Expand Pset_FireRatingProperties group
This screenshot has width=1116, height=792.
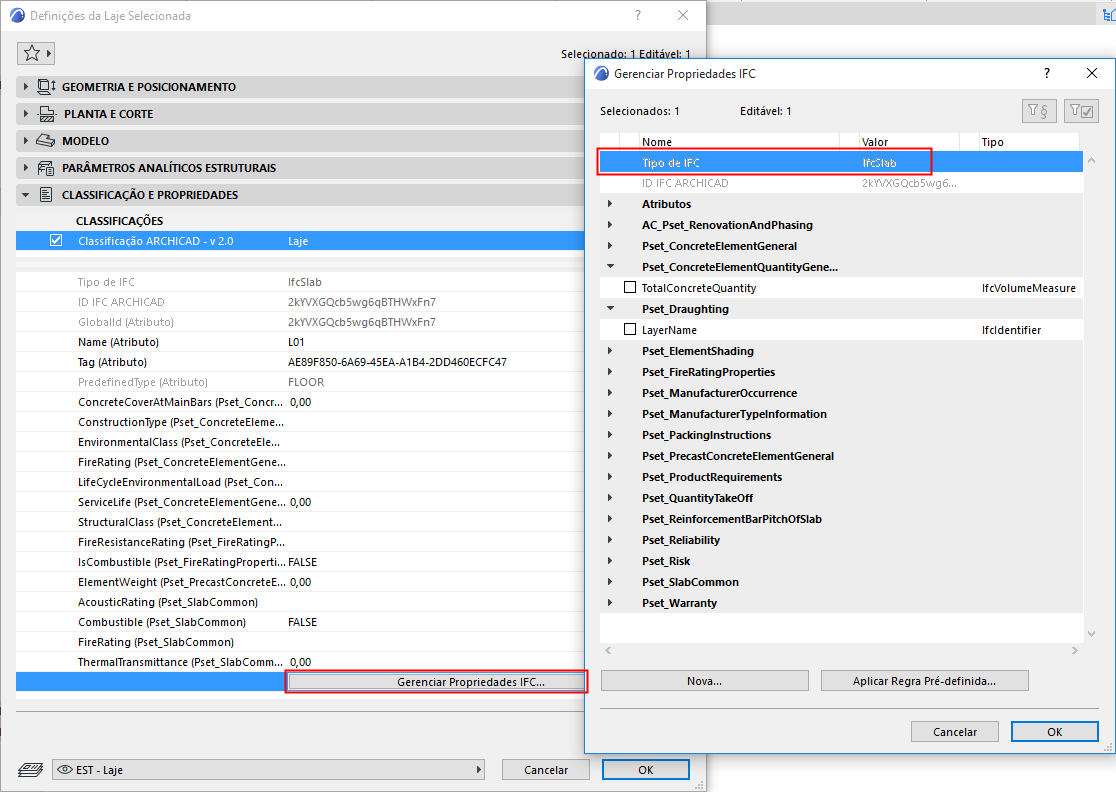click(x=610, y=372)
